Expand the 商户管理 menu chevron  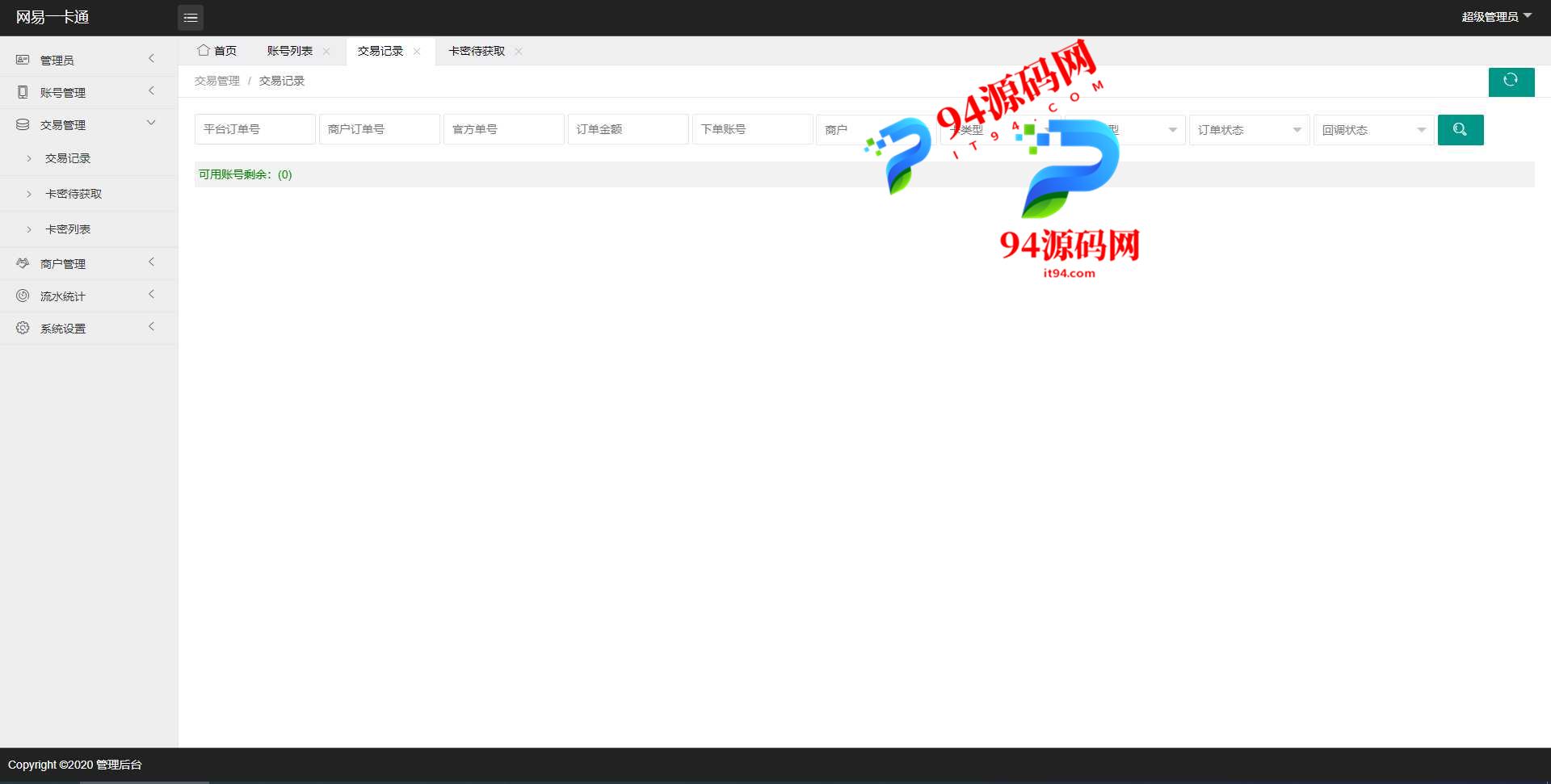coord(151,262)
